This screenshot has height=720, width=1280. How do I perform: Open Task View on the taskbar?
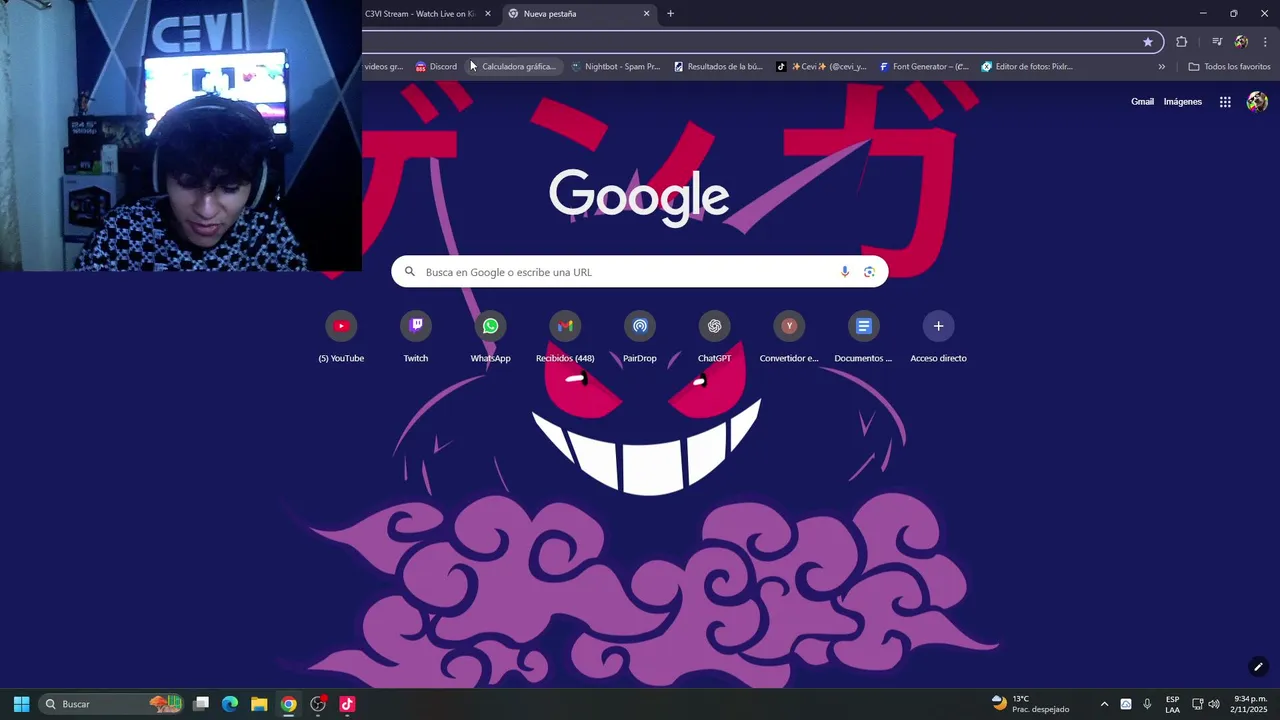click(x=201, y=704)
